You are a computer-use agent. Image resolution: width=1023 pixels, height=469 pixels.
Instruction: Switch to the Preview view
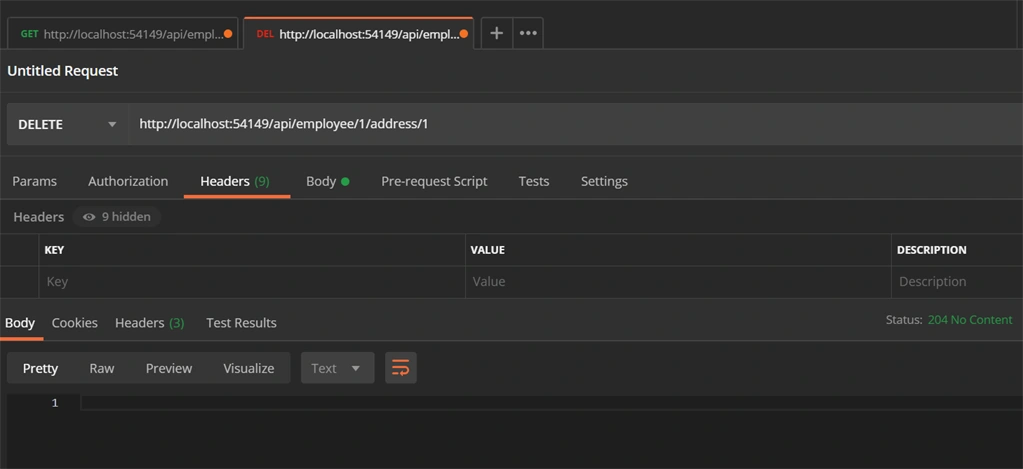pos(169,368)
